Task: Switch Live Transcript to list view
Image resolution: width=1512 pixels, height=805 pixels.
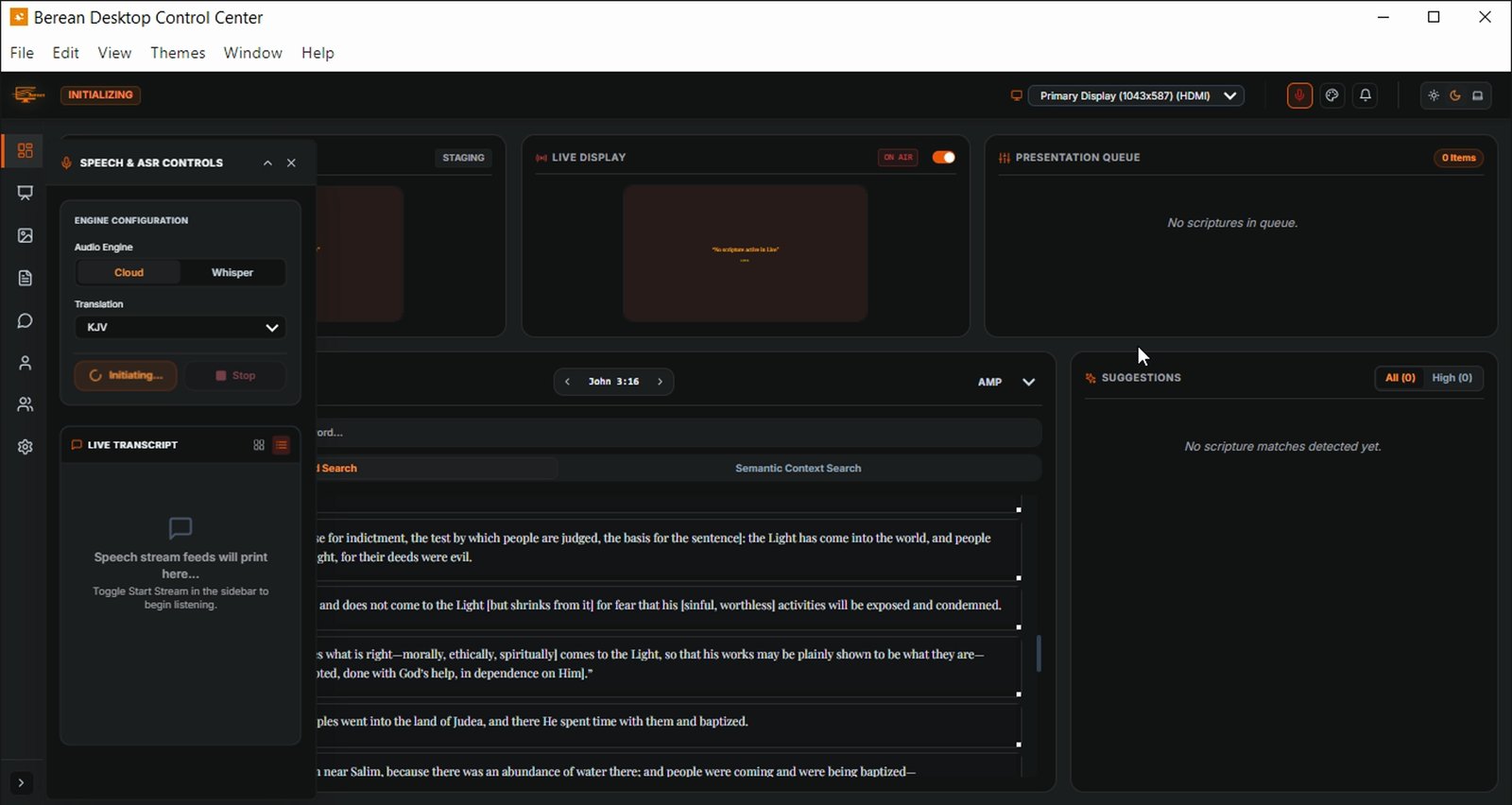Action: click(282, 445)
